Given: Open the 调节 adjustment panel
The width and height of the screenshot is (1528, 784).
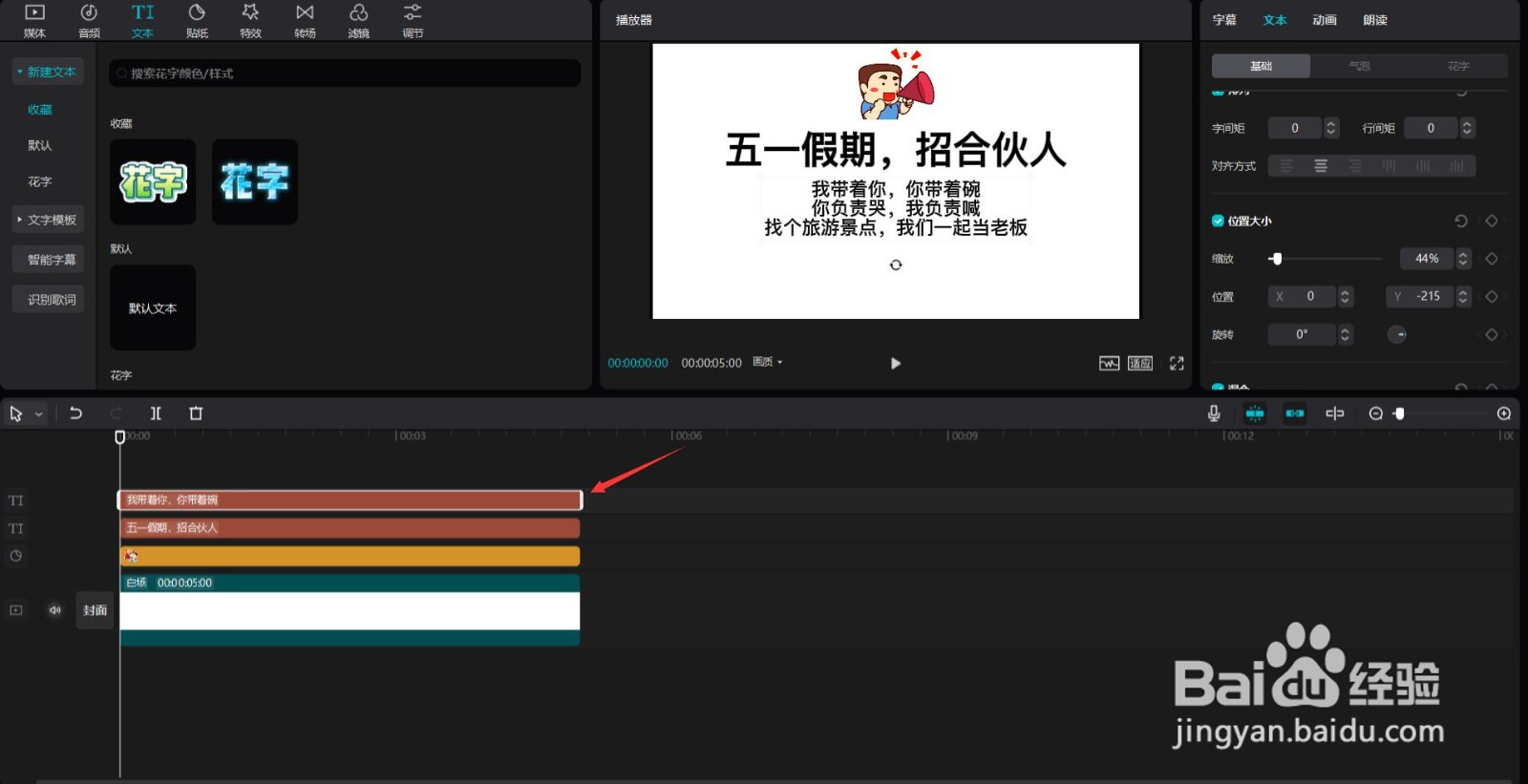Looking at the screenshot, I should (413, 21).
